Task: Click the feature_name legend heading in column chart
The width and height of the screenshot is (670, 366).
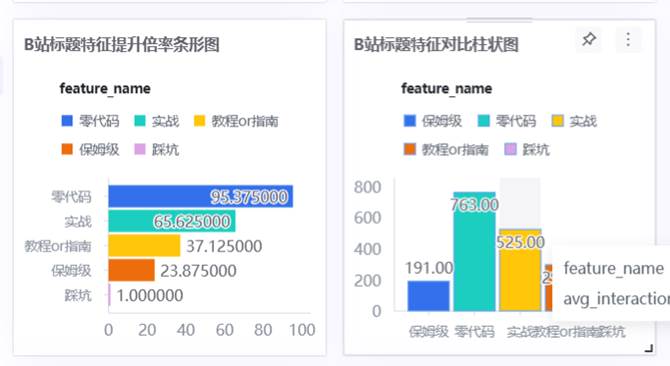Action: point(447,89)
